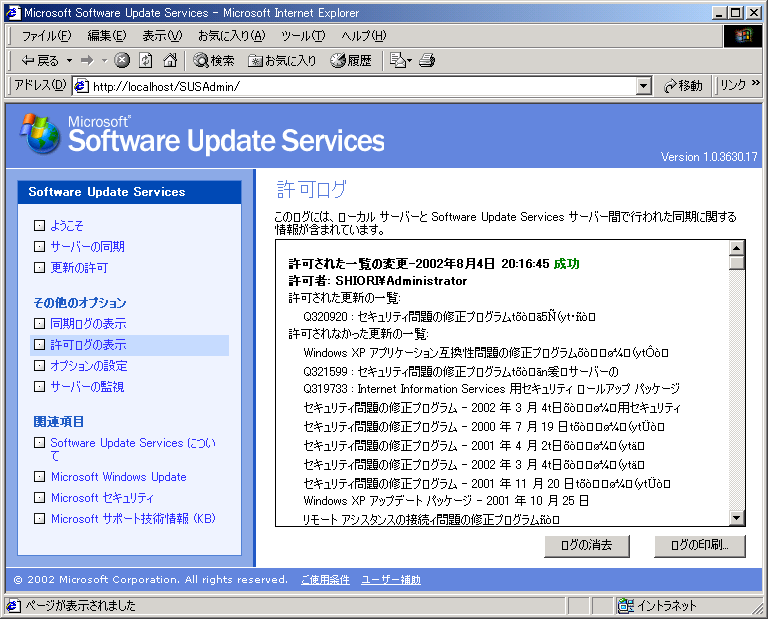Viewport: 768px width, 619px height.
Task: Expand the リンク links bar chevron
Action: (756, 83)
